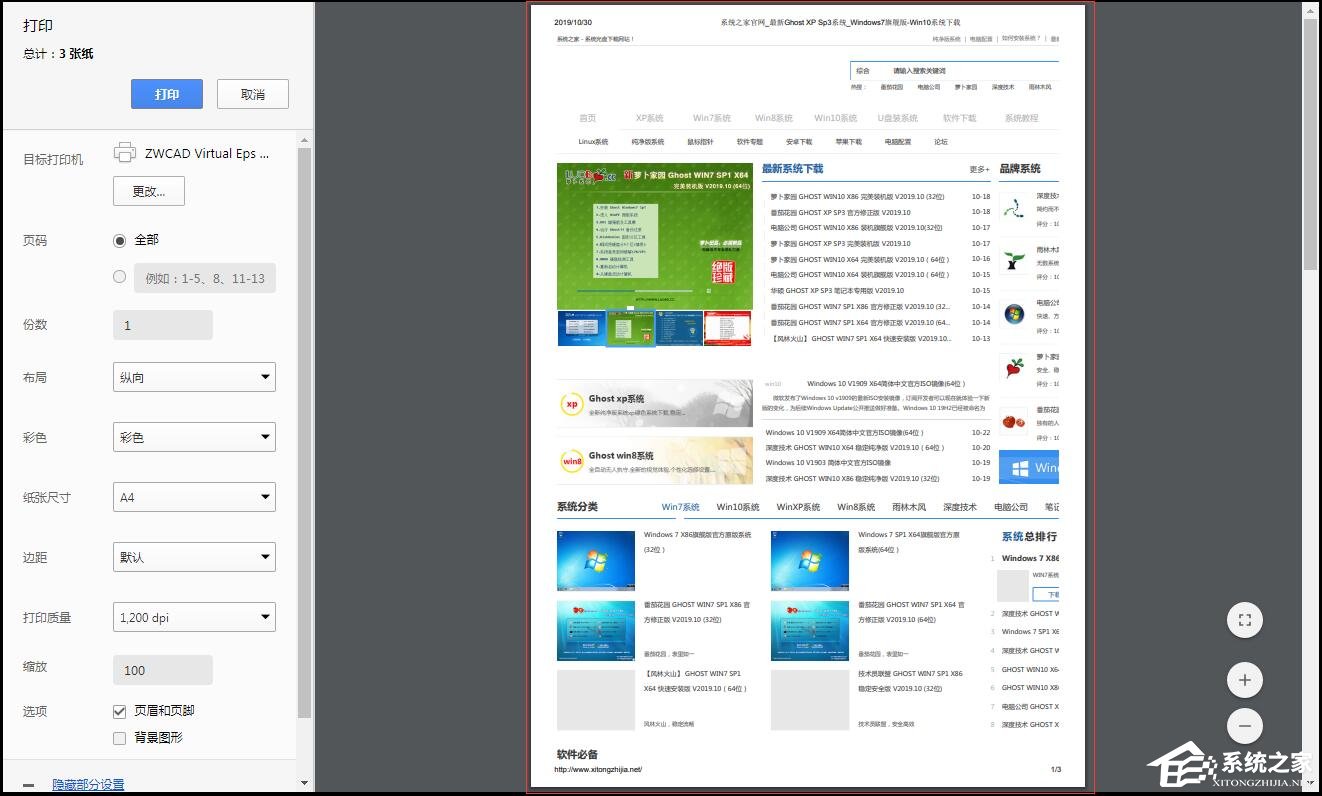The height and width of the screenshot is (796, 1322).
Task: Click the 取消 cancel button
Action: coord(252,94)
